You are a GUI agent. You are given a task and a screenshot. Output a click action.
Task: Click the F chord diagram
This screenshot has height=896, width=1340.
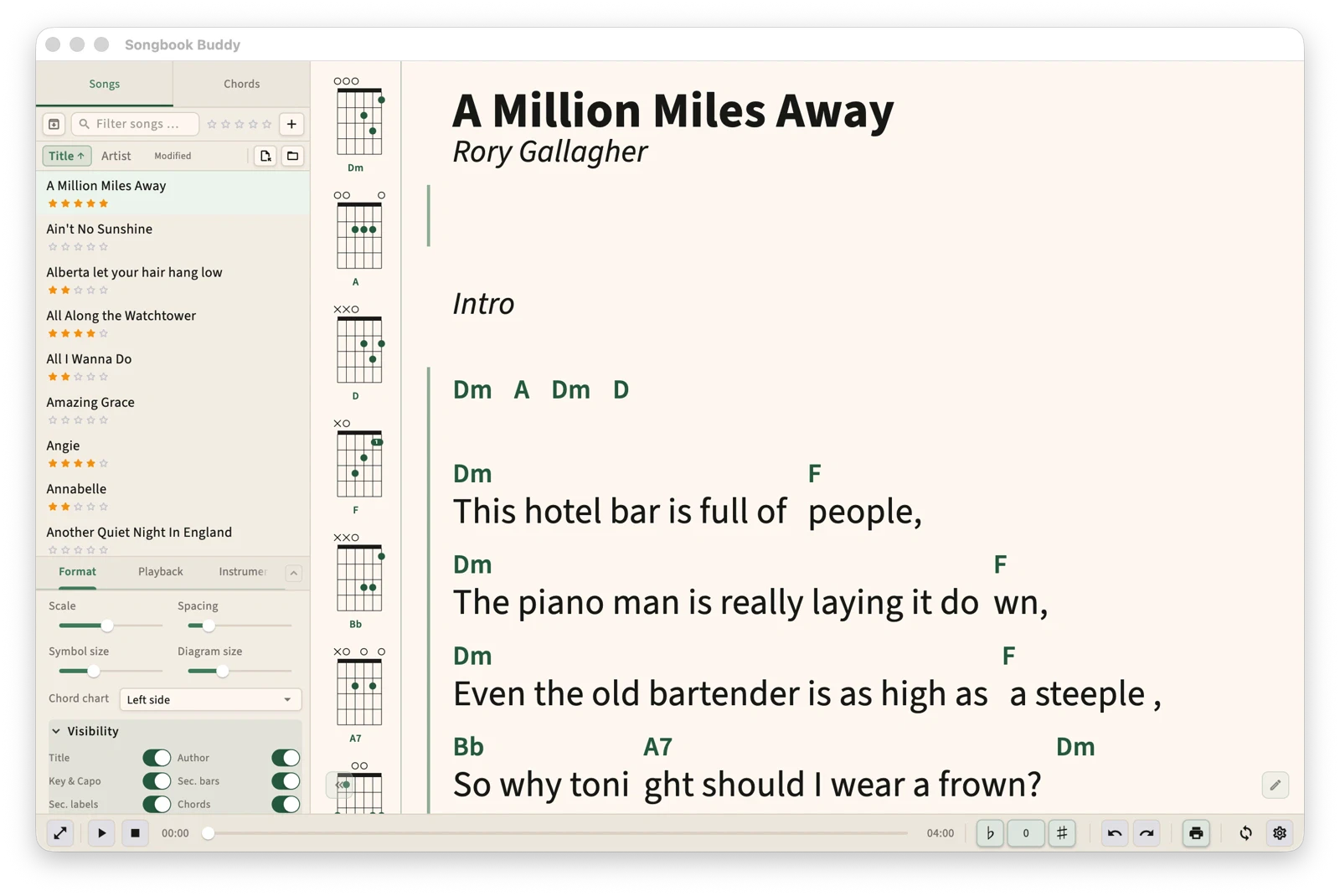(358, 466)
